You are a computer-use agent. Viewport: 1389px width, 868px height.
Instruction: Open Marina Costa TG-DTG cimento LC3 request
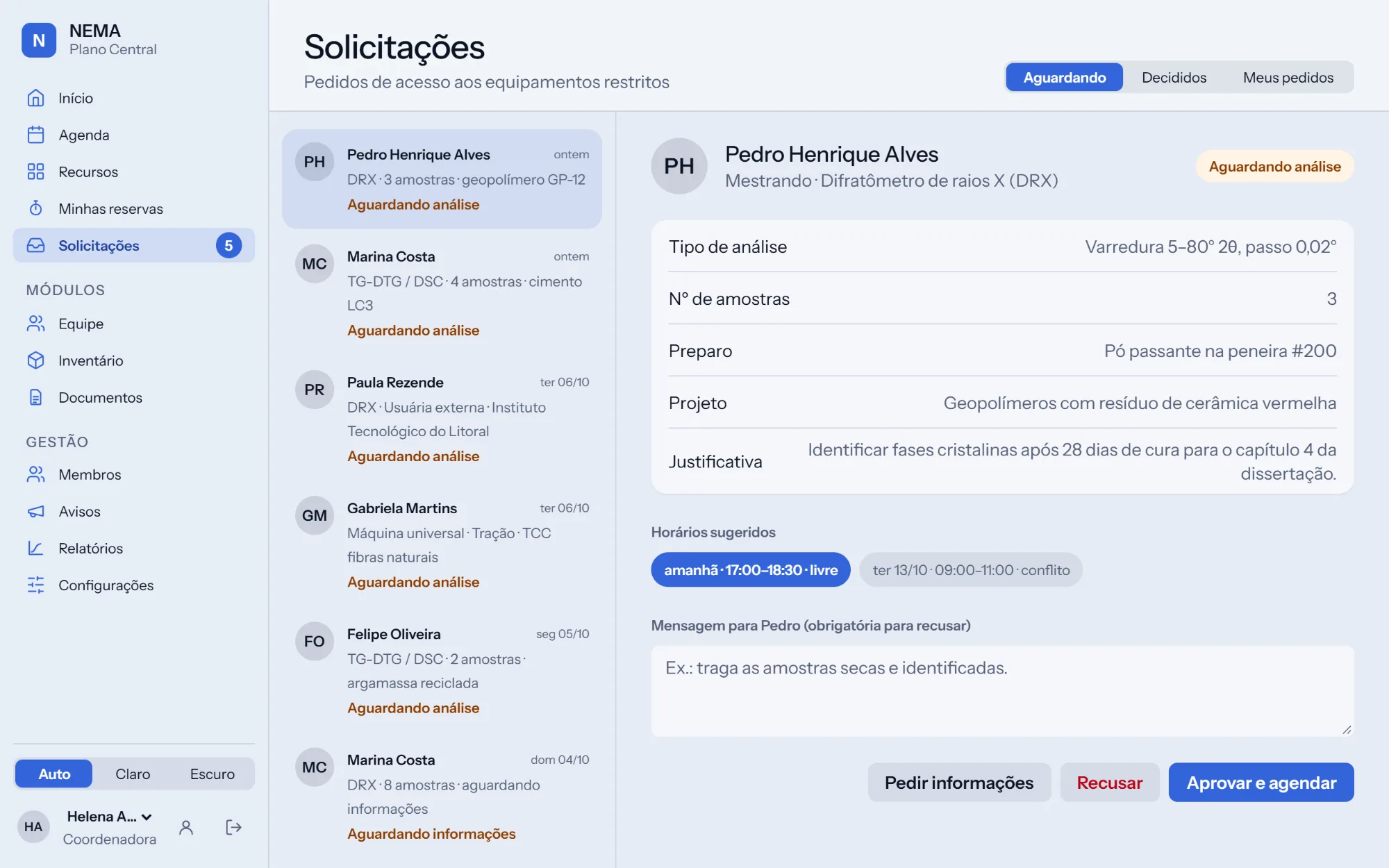pyautogui.click(x=442, y=293)
